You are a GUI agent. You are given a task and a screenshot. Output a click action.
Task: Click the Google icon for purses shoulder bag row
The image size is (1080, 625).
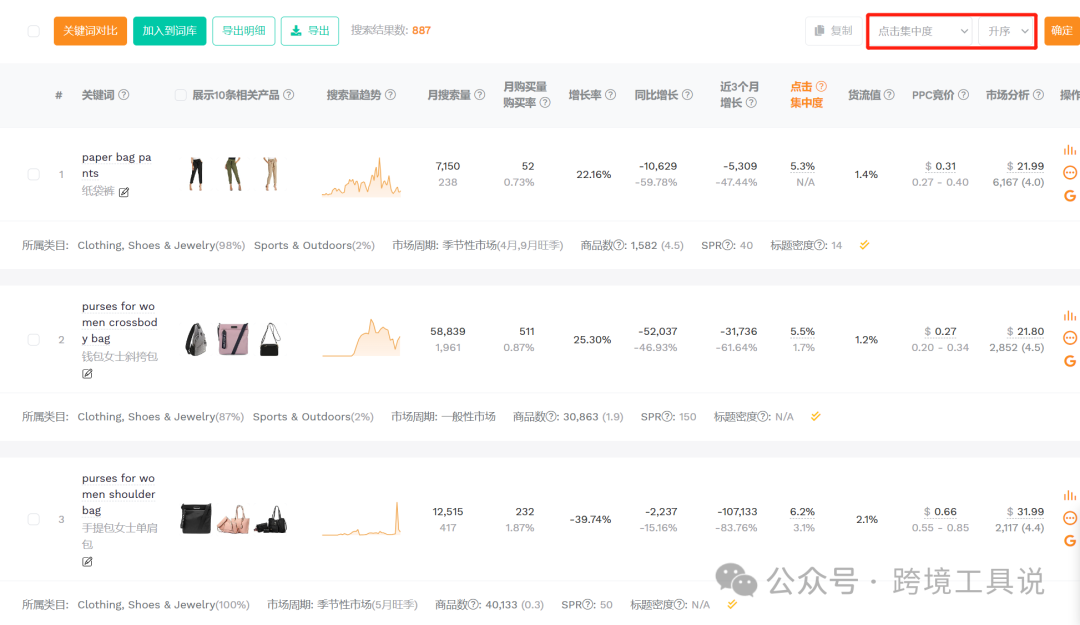point(1069,541)
